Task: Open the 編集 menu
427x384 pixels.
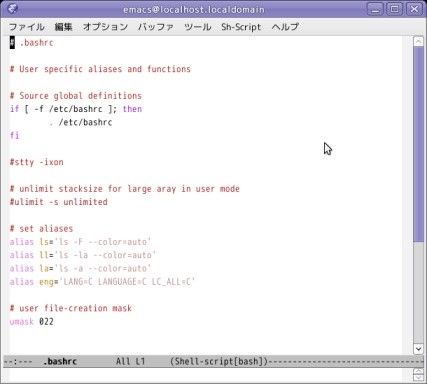Action: (x=63, y=27)
